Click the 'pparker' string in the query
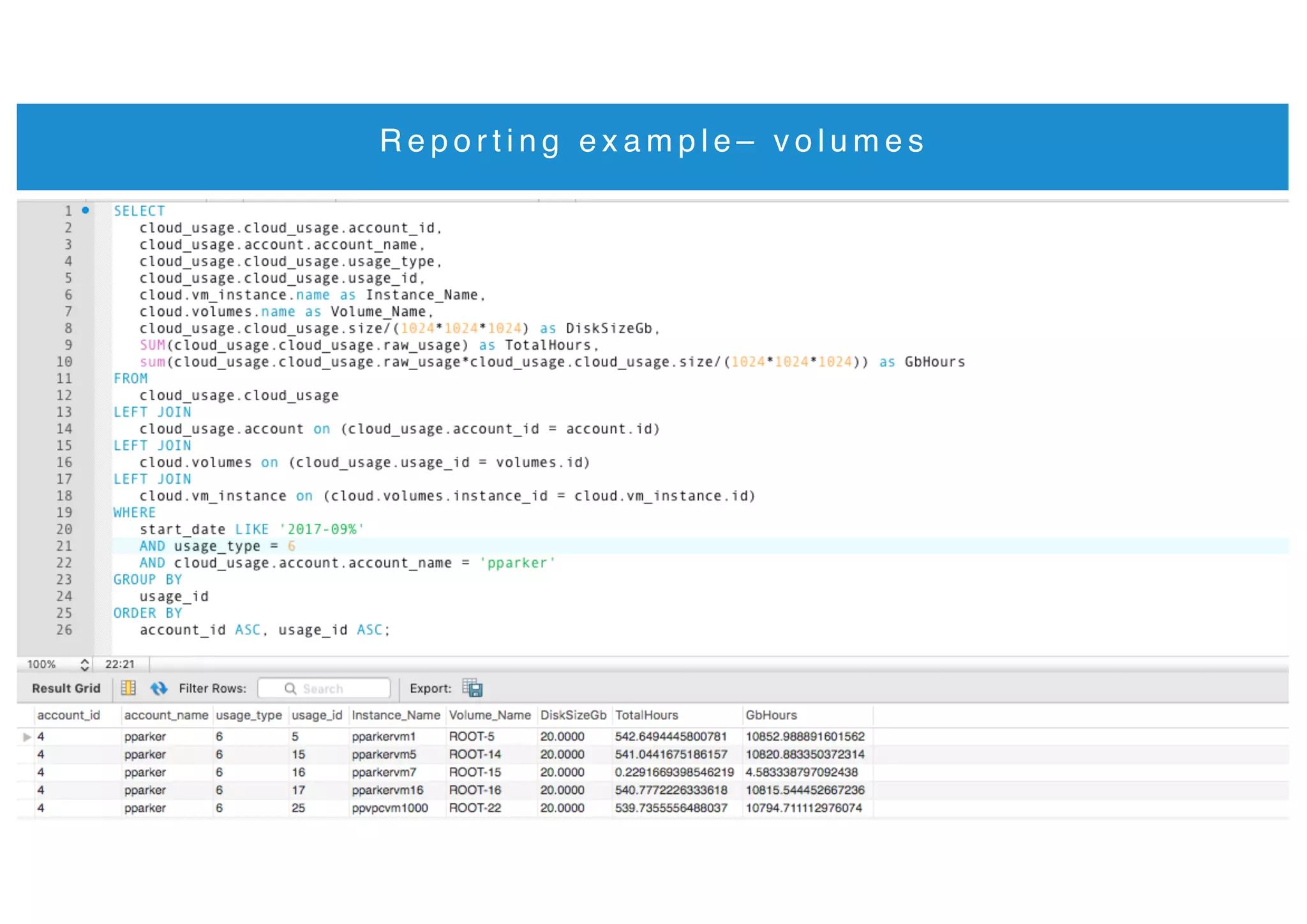Screen dimensions: 1307x924 517,563
